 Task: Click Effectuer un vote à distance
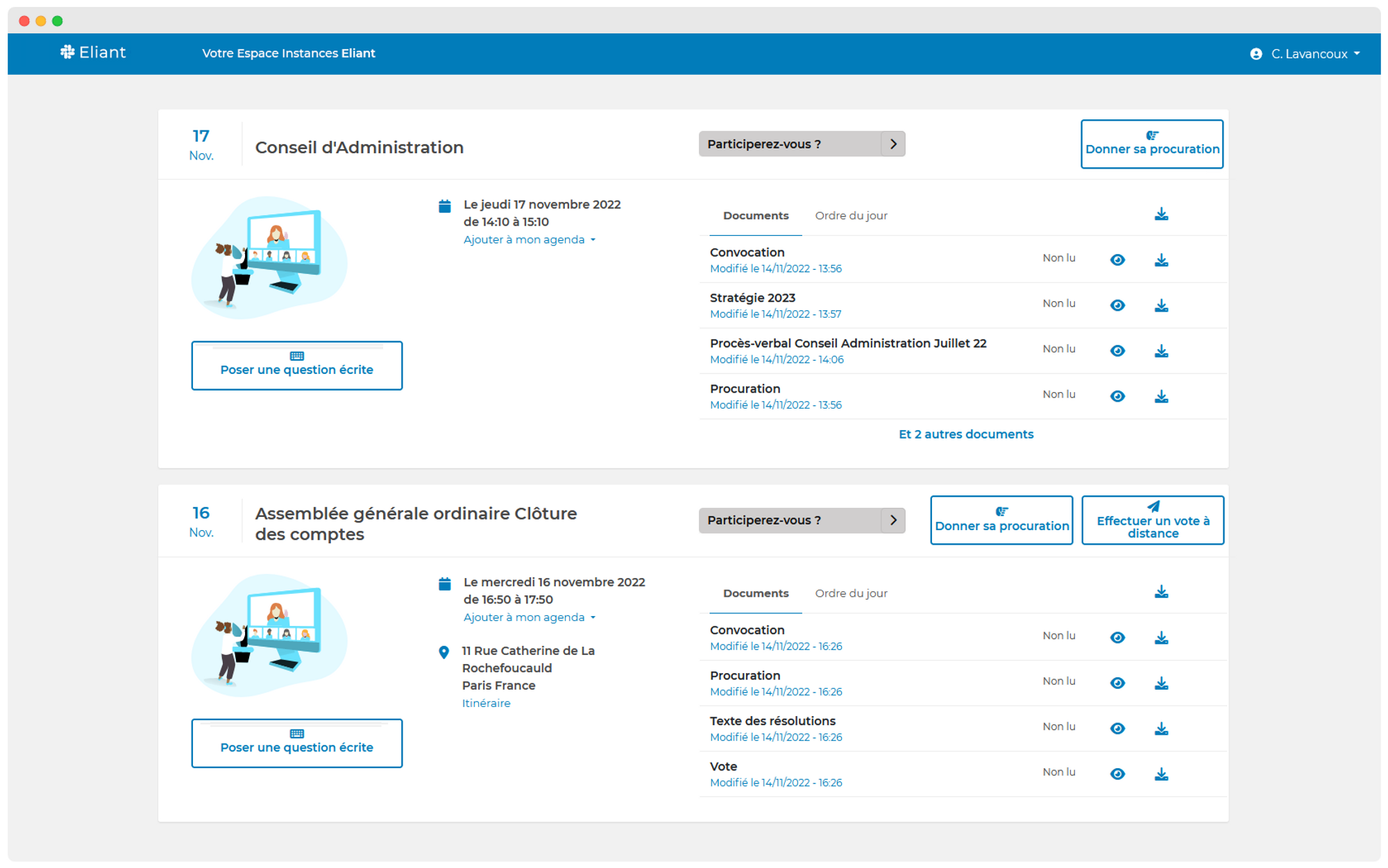coord(1152,520)
